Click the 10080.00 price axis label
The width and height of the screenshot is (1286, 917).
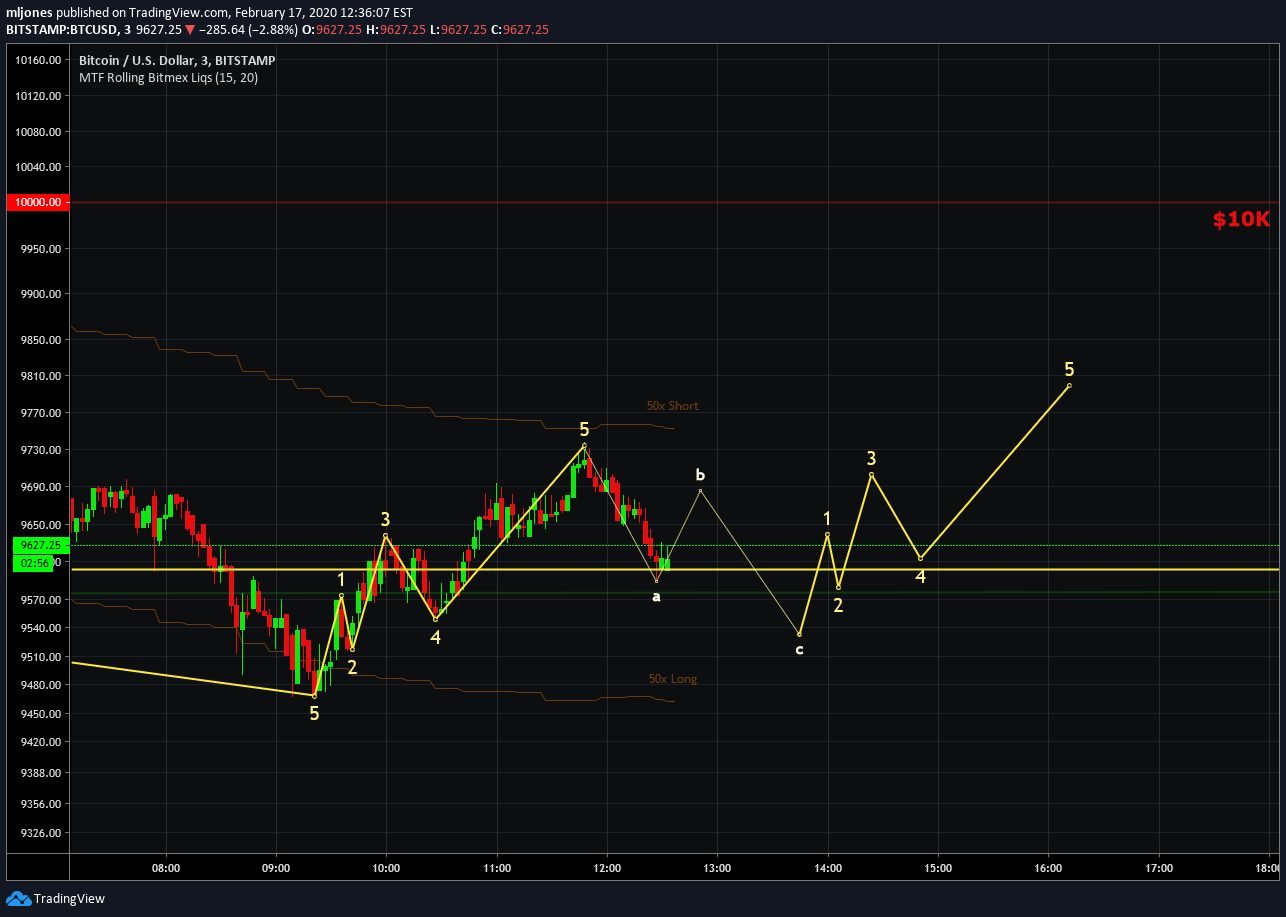(x=40, y=132)
